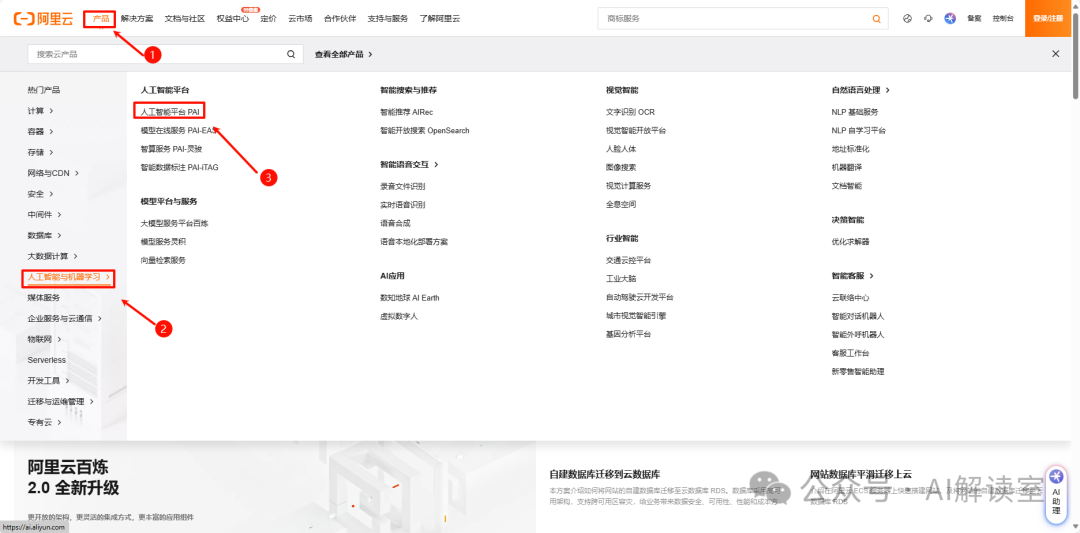Expand the 物联网 category
Screen dimensions: 1080x533
pyautogui.click(x=45, y=339)
